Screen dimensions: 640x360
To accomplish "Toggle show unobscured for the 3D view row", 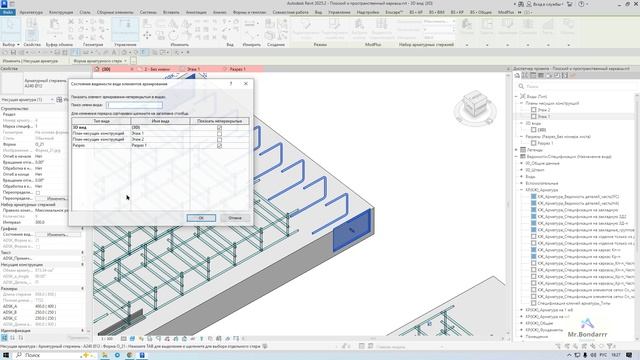I will click(x=220, y=128).
